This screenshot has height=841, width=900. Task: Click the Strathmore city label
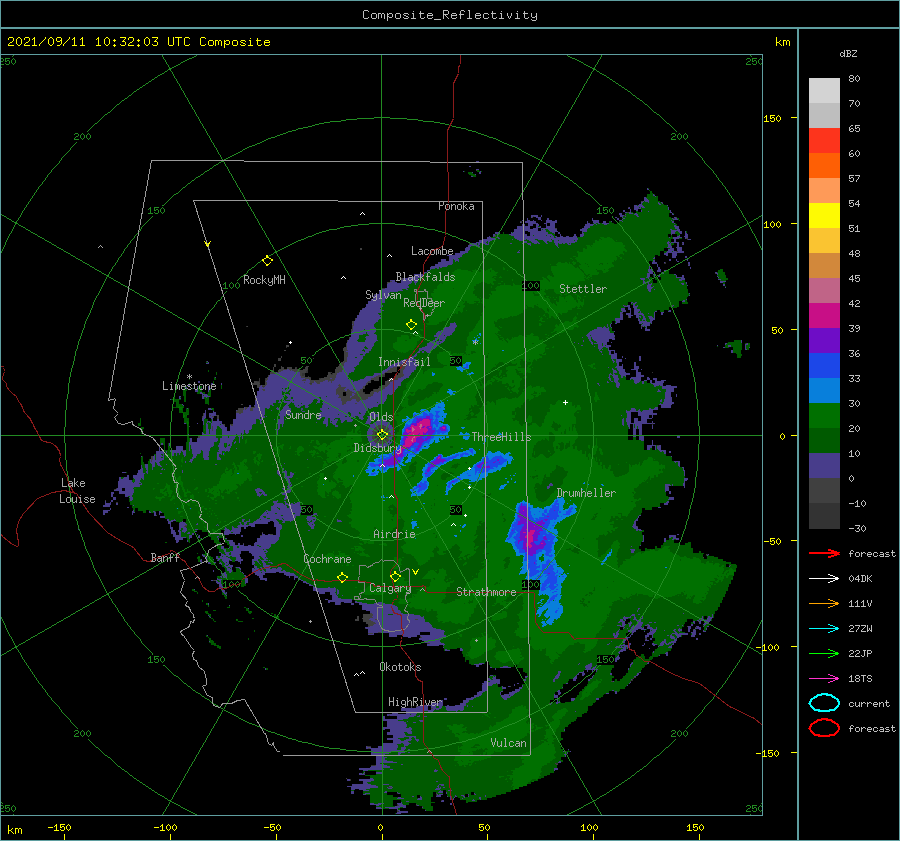pos(486,592)
